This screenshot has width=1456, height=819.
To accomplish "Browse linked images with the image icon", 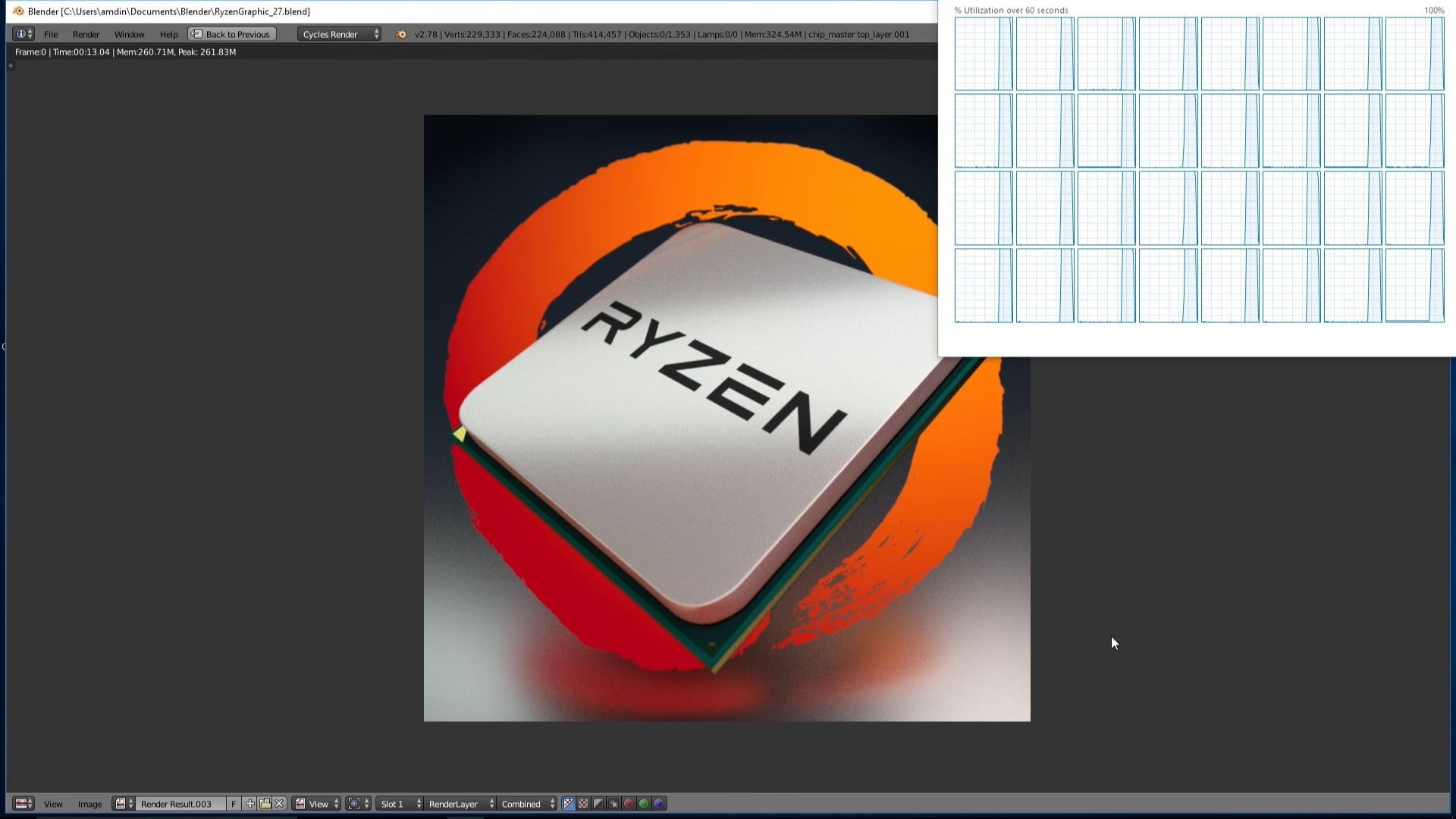I will pyautogui.click(x=124, y=804).
